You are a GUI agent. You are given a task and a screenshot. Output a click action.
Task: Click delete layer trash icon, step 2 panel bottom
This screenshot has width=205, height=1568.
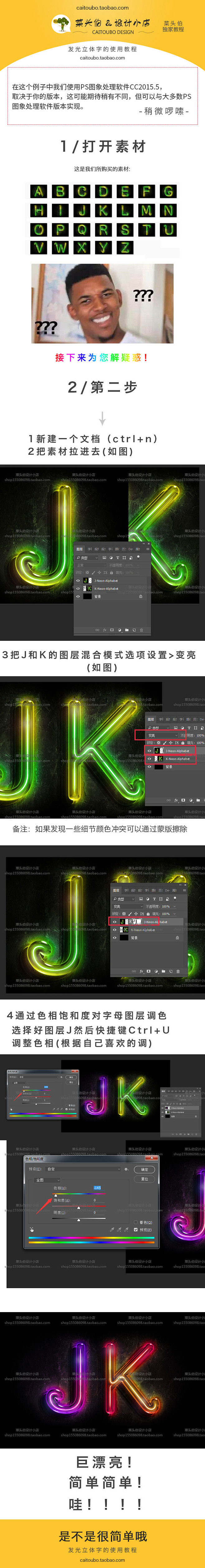141,630
